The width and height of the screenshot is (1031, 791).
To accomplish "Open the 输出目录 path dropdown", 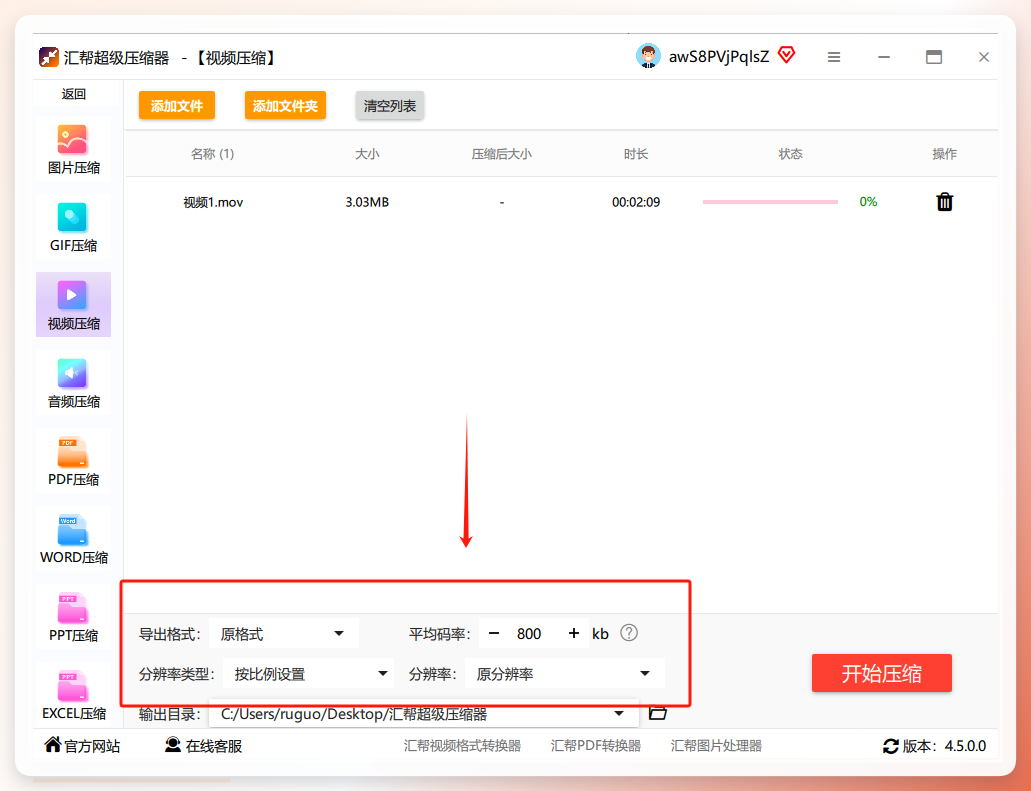I will tap(423, 713).
